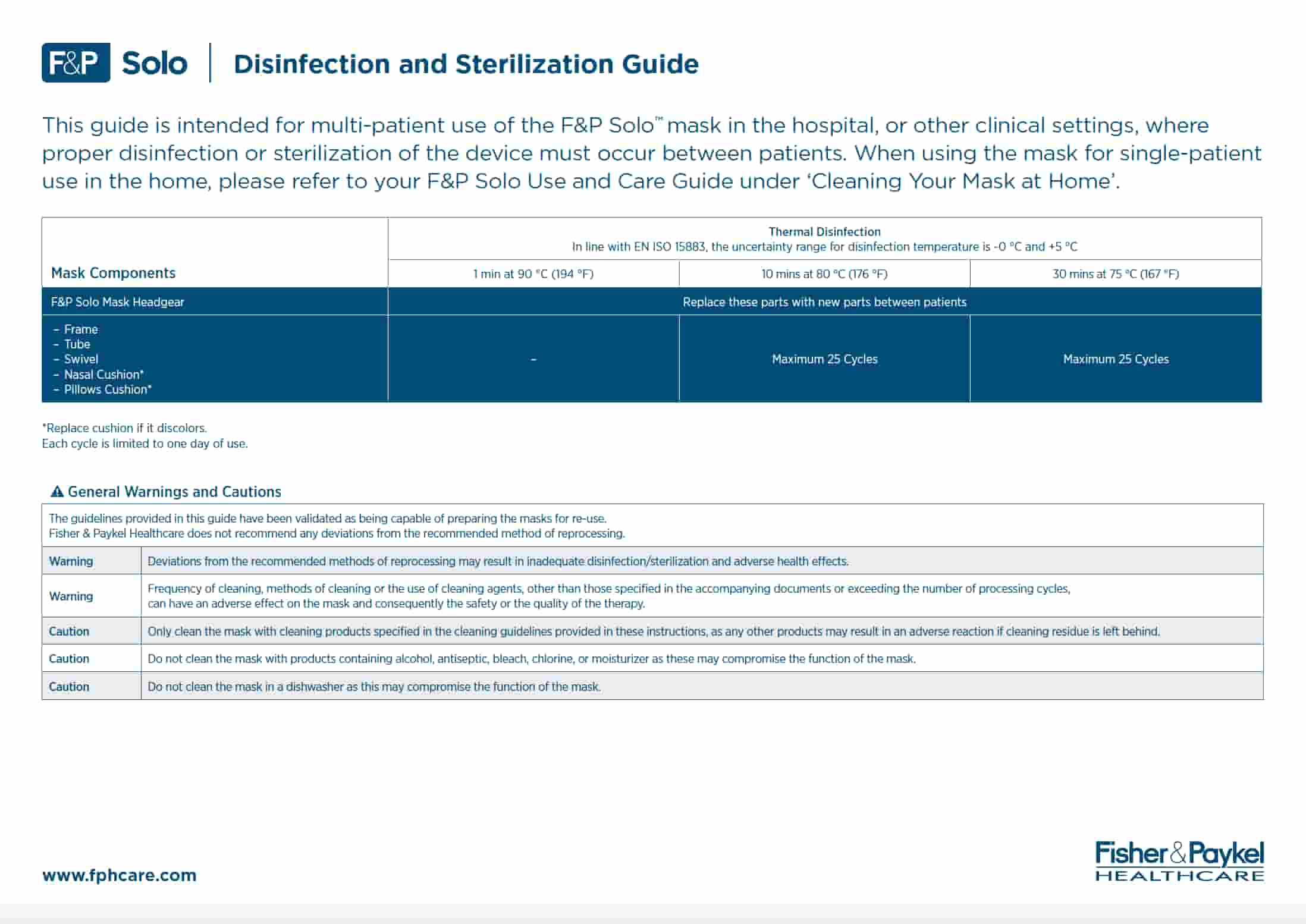Click the Thermal Disinfection heading

pos(824,231)
